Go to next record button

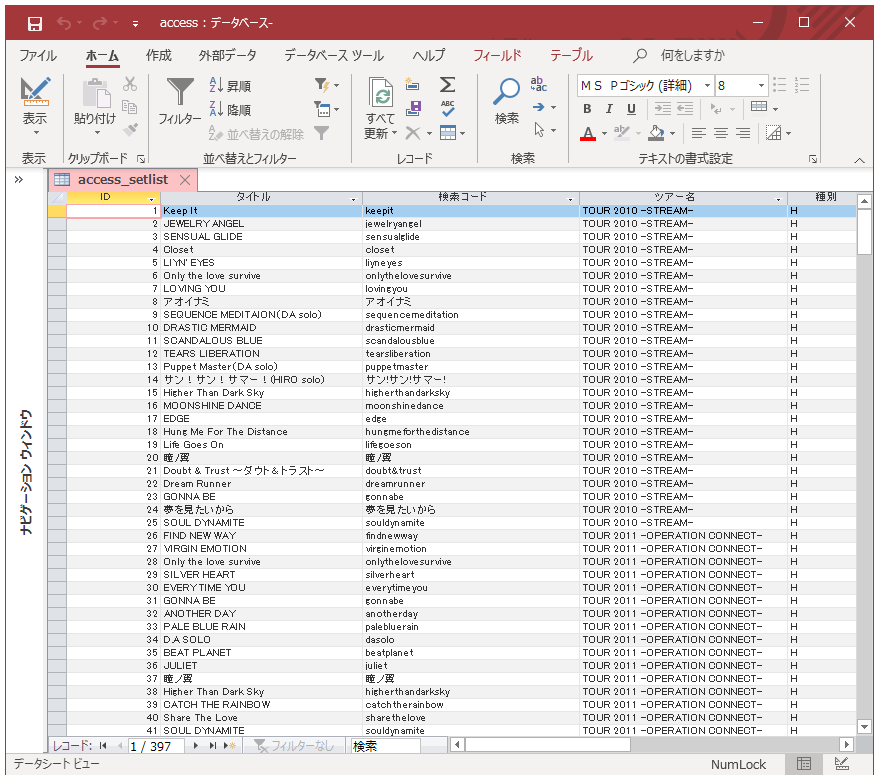tap(196, 746)
